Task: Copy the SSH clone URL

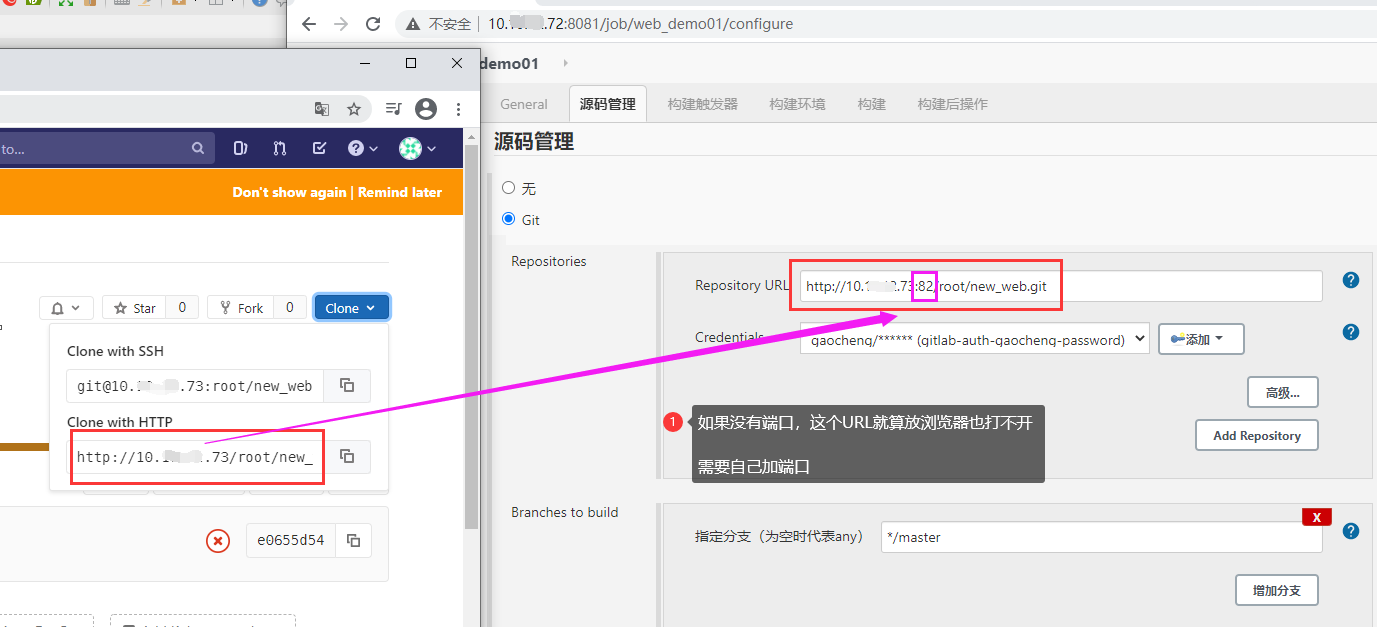Action: 346,385
